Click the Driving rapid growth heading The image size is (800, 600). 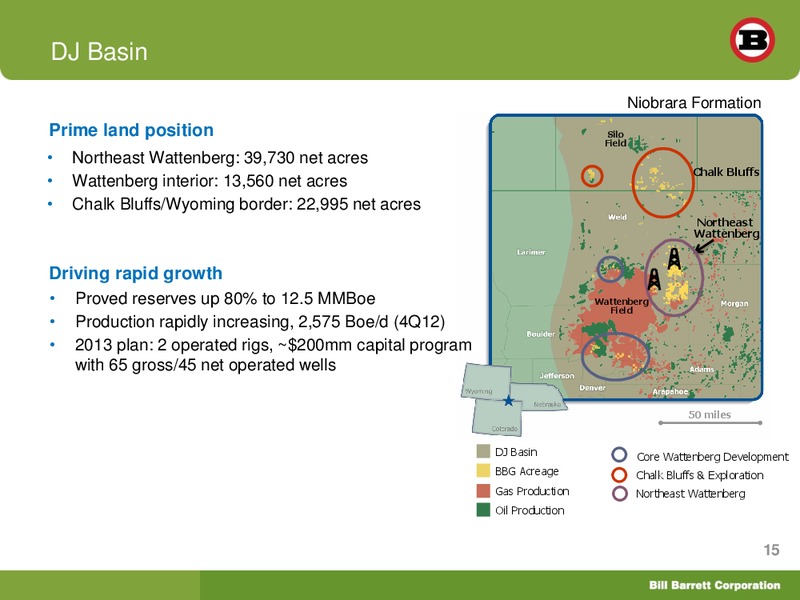(x=136, y=273)
